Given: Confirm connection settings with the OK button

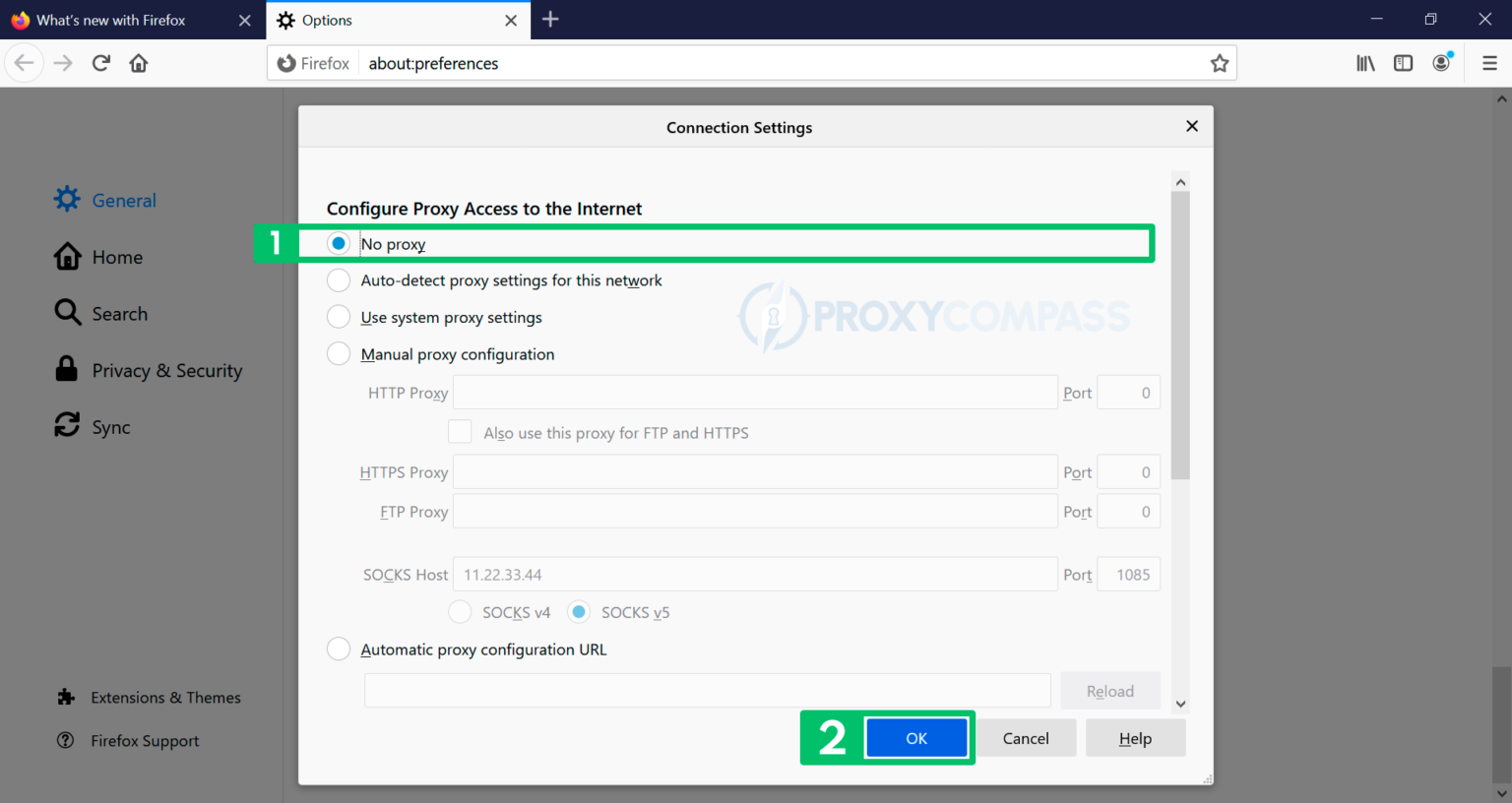Looking at the screenshot, I should point(916,737).
